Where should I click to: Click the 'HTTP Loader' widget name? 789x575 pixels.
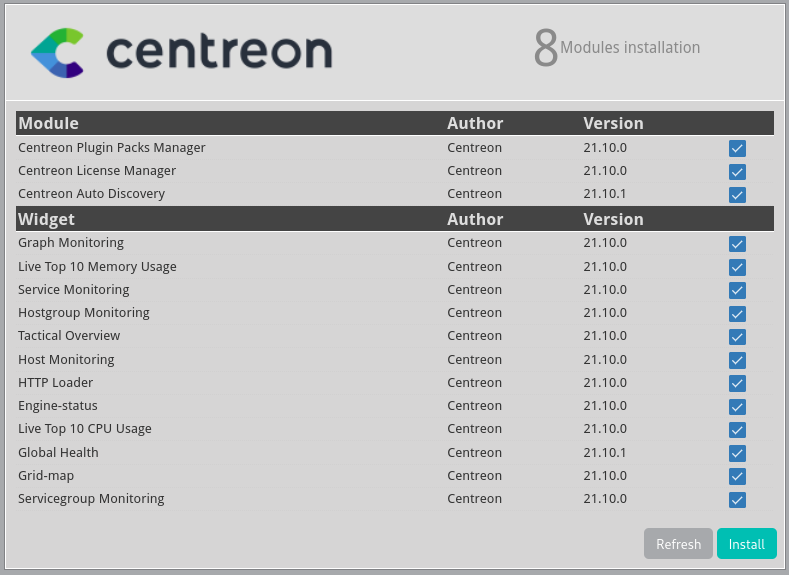pos(55,383)
